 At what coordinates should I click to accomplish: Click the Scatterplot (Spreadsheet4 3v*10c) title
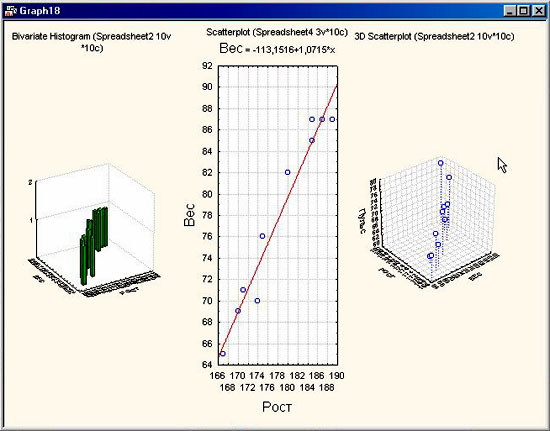277,32
